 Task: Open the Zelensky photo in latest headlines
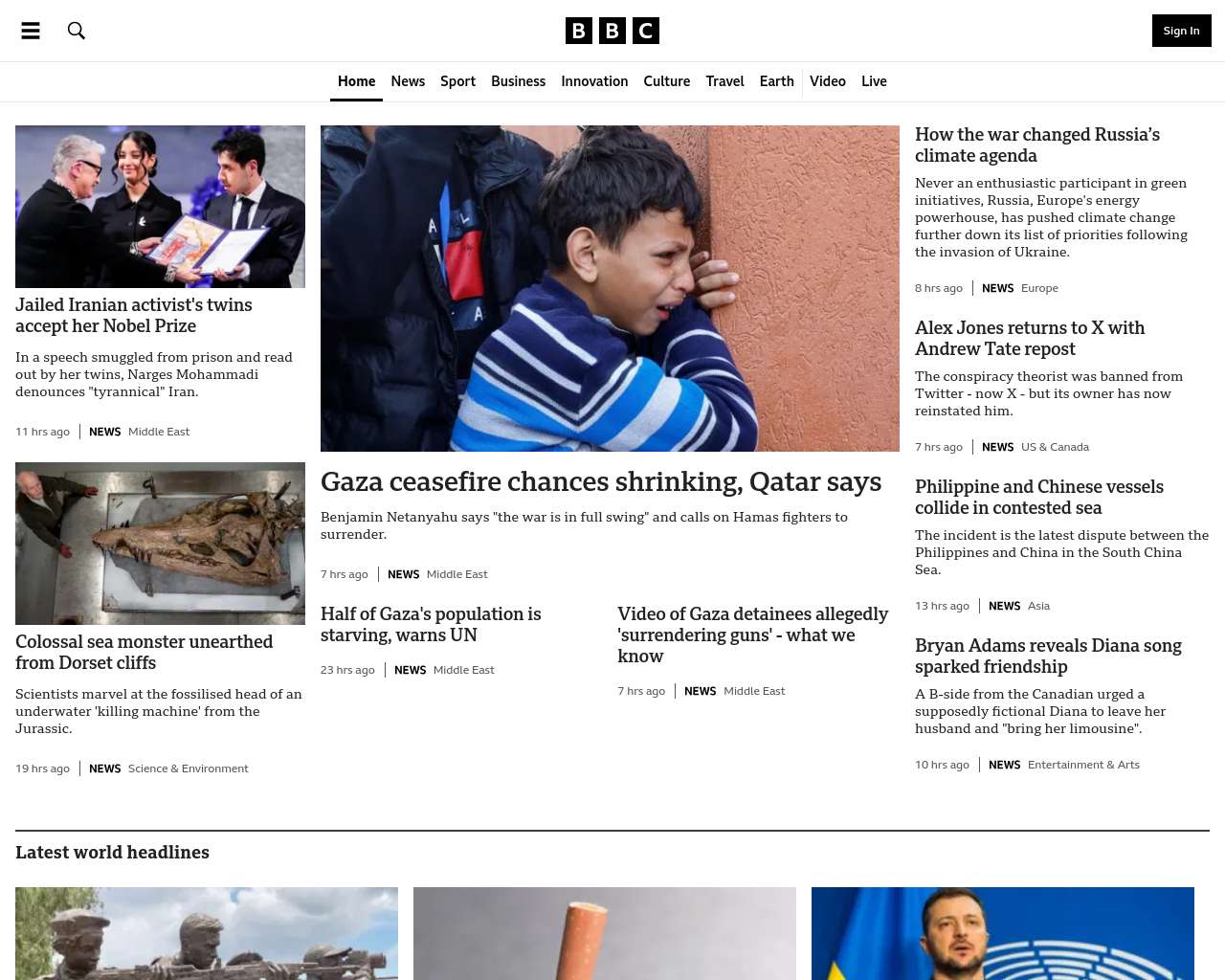[x=1003, y=933]
